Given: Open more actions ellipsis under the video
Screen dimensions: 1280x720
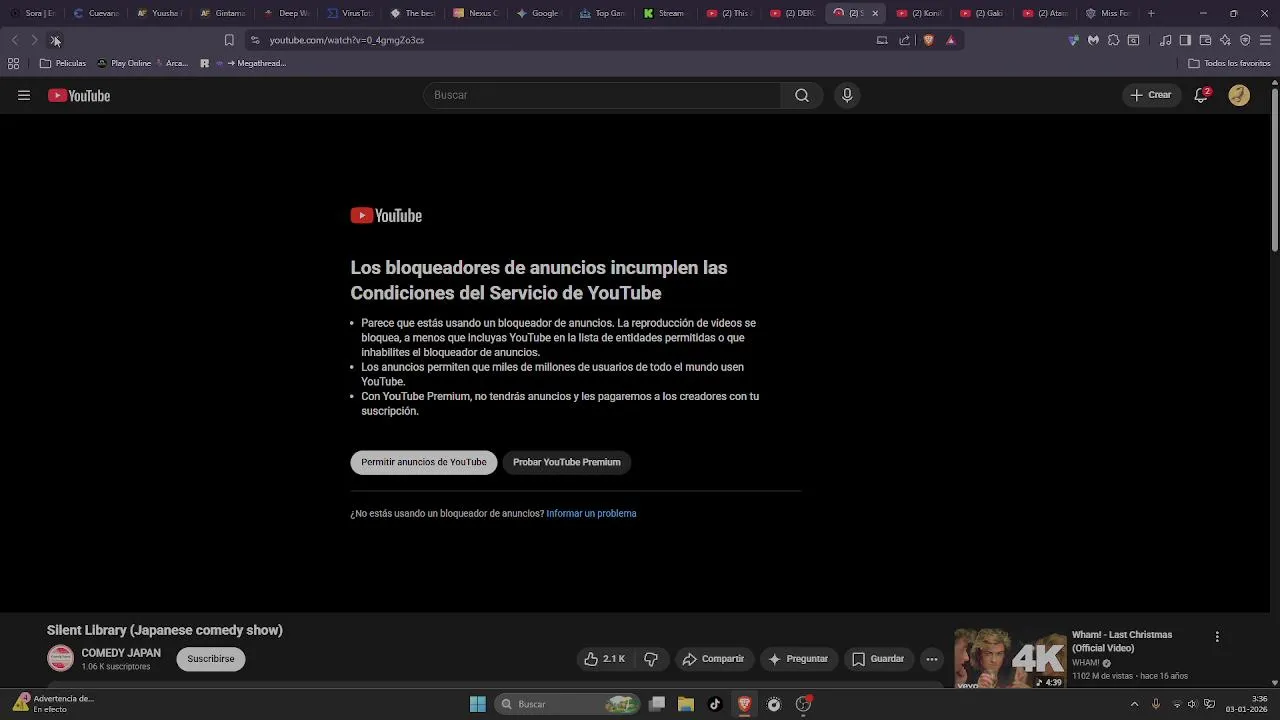Looking at the screenshot, I should point(932,659).
